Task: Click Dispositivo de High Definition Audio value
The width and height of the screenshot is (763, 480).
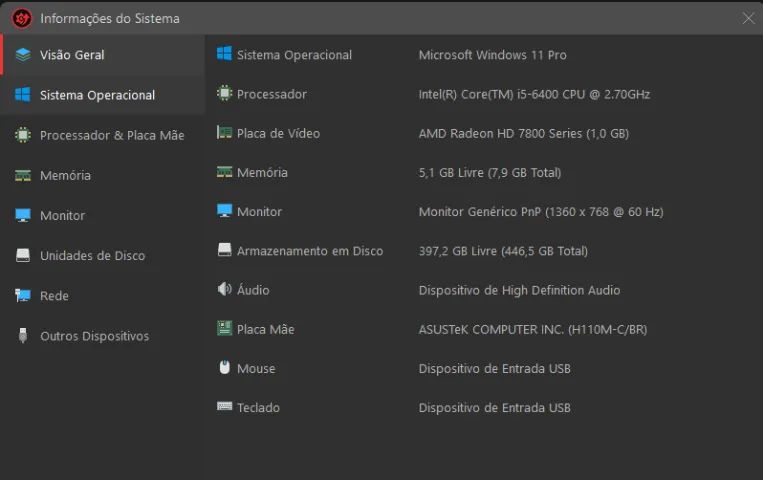Action: pos(519,290)
